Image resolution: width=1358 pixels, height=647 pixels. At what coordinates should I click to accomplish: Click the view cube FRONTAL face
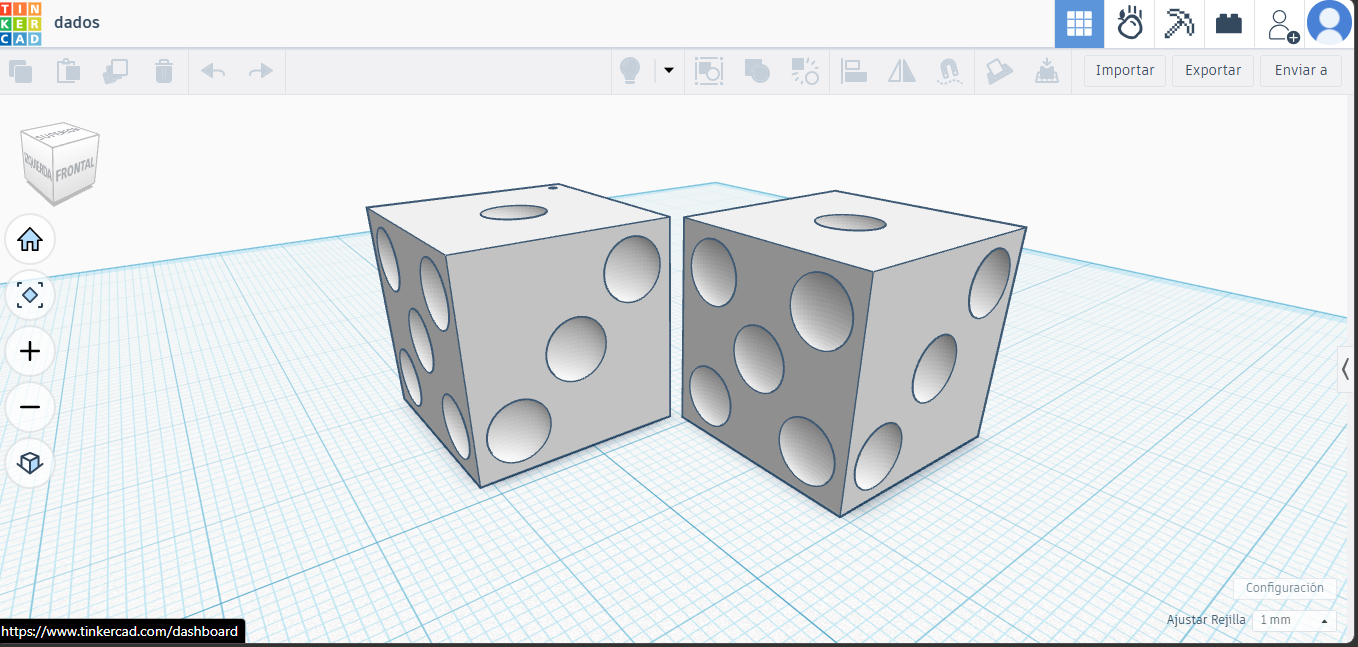pyautogui.click(x=76, y=170)
